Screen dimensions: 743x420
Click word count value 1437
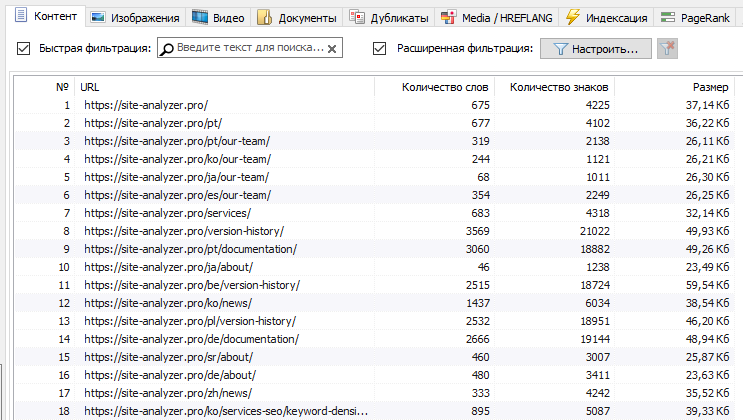(x=477, y=303)
